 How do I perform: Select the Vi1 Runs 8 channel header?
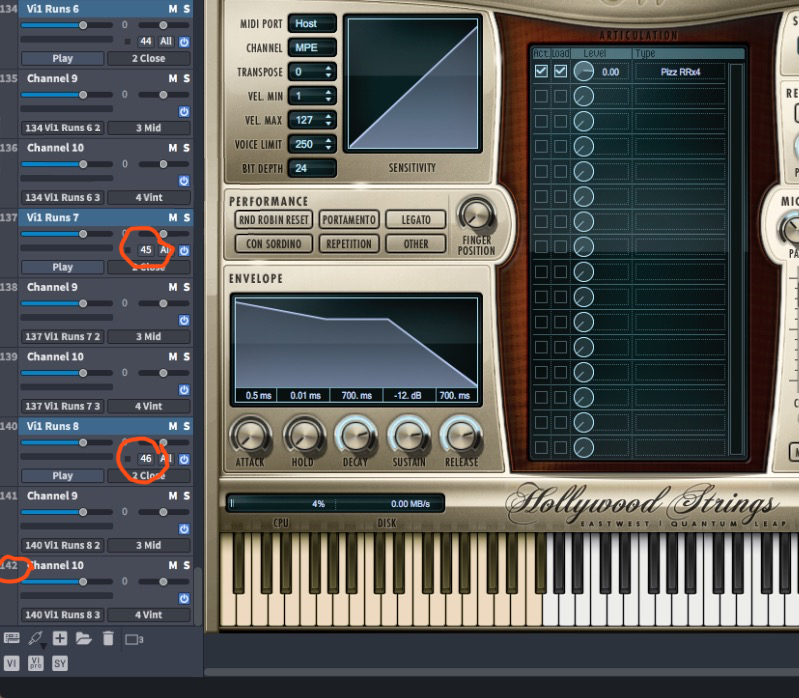[106, 426]
